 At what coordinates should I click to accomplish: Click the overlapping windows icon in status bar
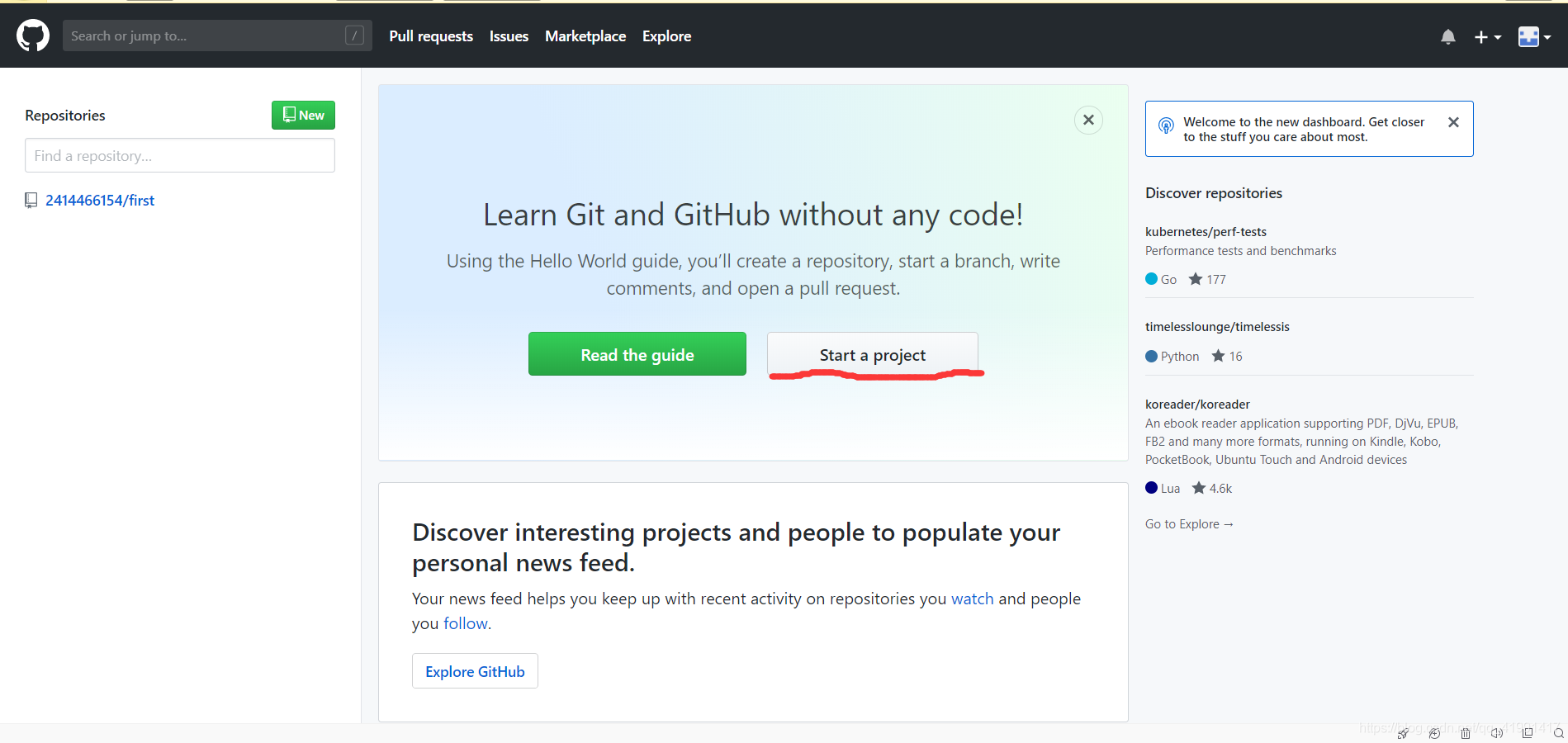(x=1528, y=733)
